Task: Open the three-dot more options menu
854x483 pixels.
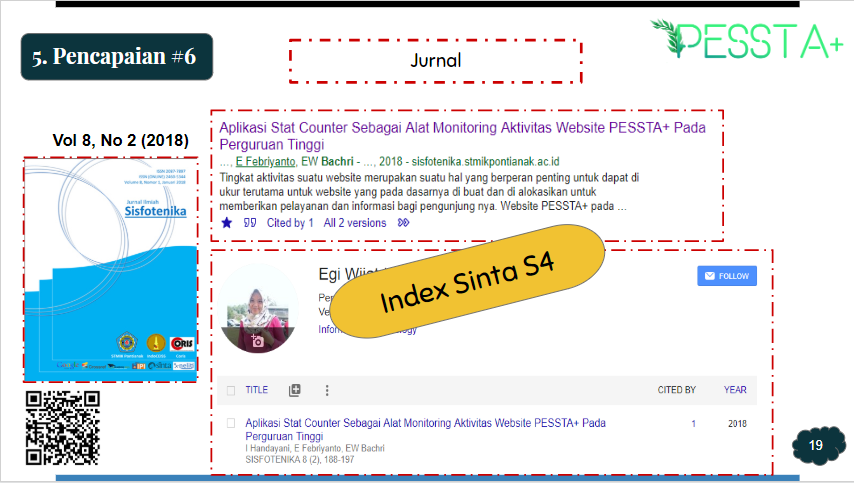Action: [326, 390]
